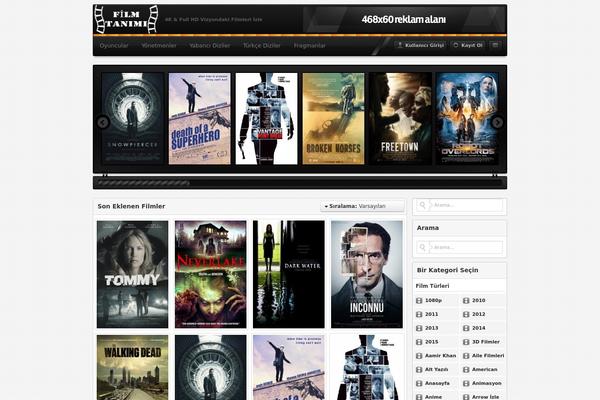Open the Tommy movie poster
The image size is (600, 400).
pyautogui.click(x=132, y=274)
